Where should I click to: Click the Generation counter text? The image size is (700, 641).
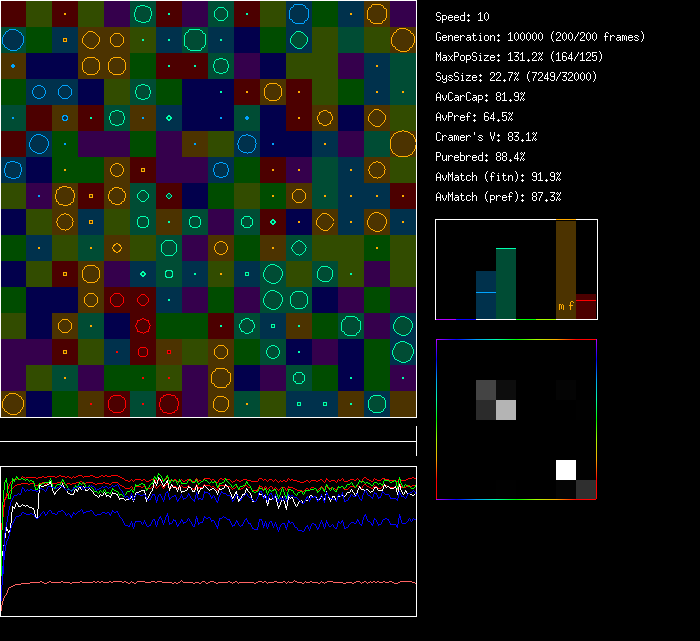coord(540,37)
